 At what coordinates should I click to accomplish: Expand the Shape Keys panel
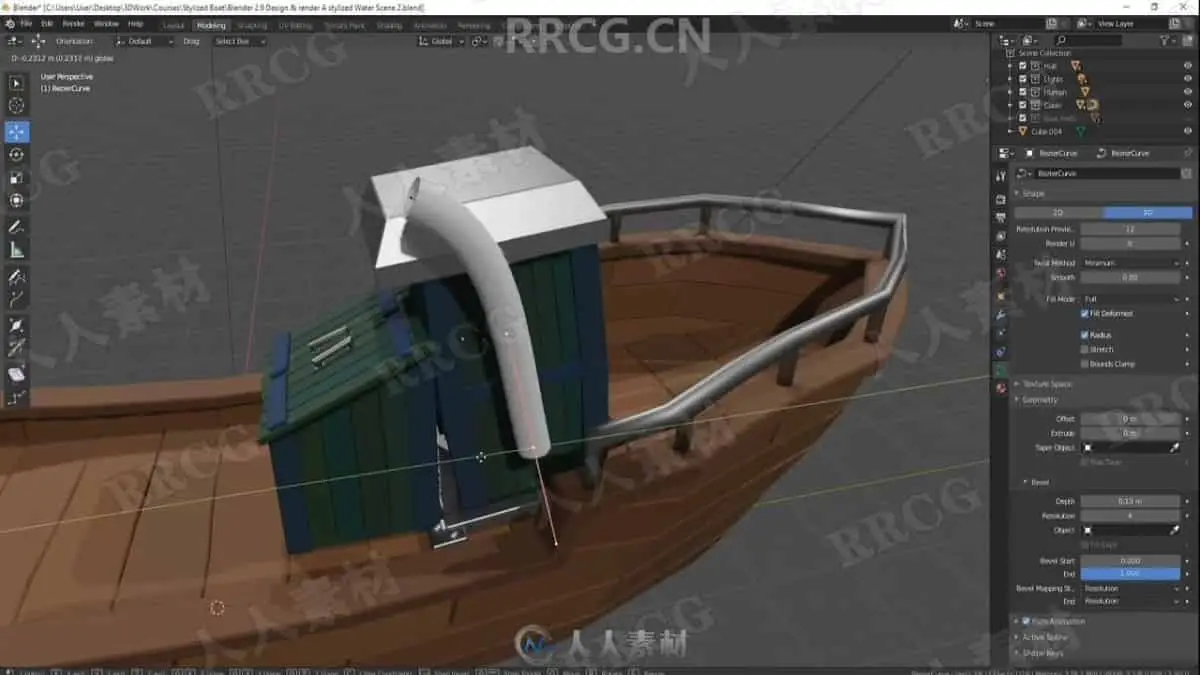click(1043, 653)
